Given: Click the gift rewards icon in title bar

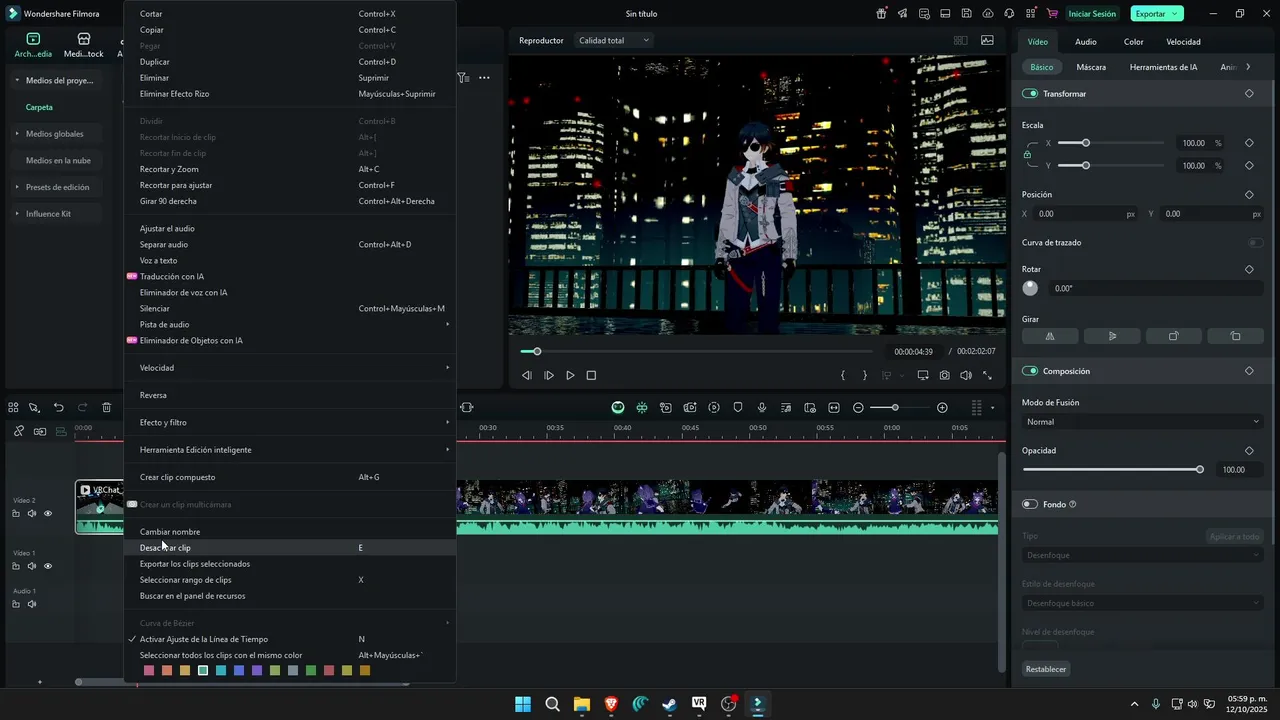Looking at the screenshot, I should tap(881, 14).
